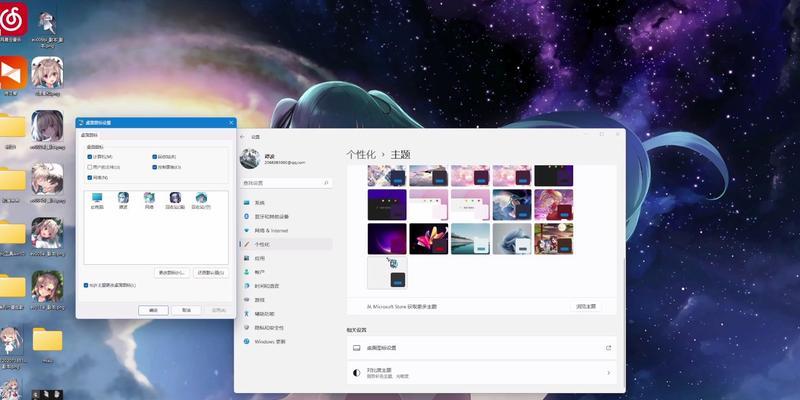
Task: Toggle the 计算机(M) checkbox
Action: [x=90, y=157]
